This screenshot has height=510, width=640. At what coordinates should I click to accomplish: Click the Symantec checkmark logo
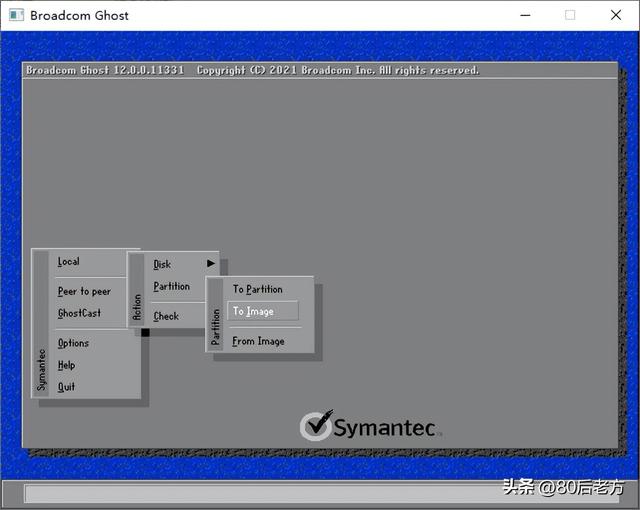click(x=316, y=426)
